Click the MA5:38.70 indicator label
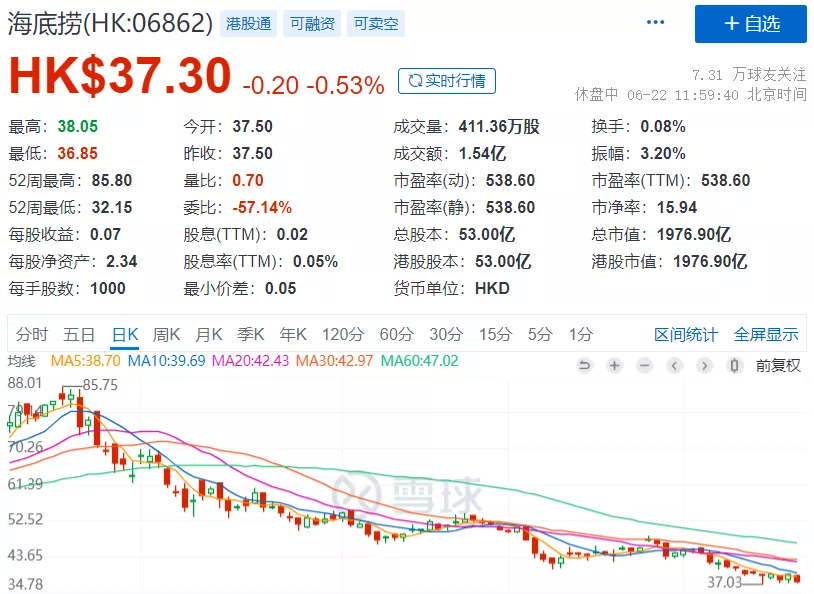Screen dimensions: 814x594 click(x=86, y=361)
